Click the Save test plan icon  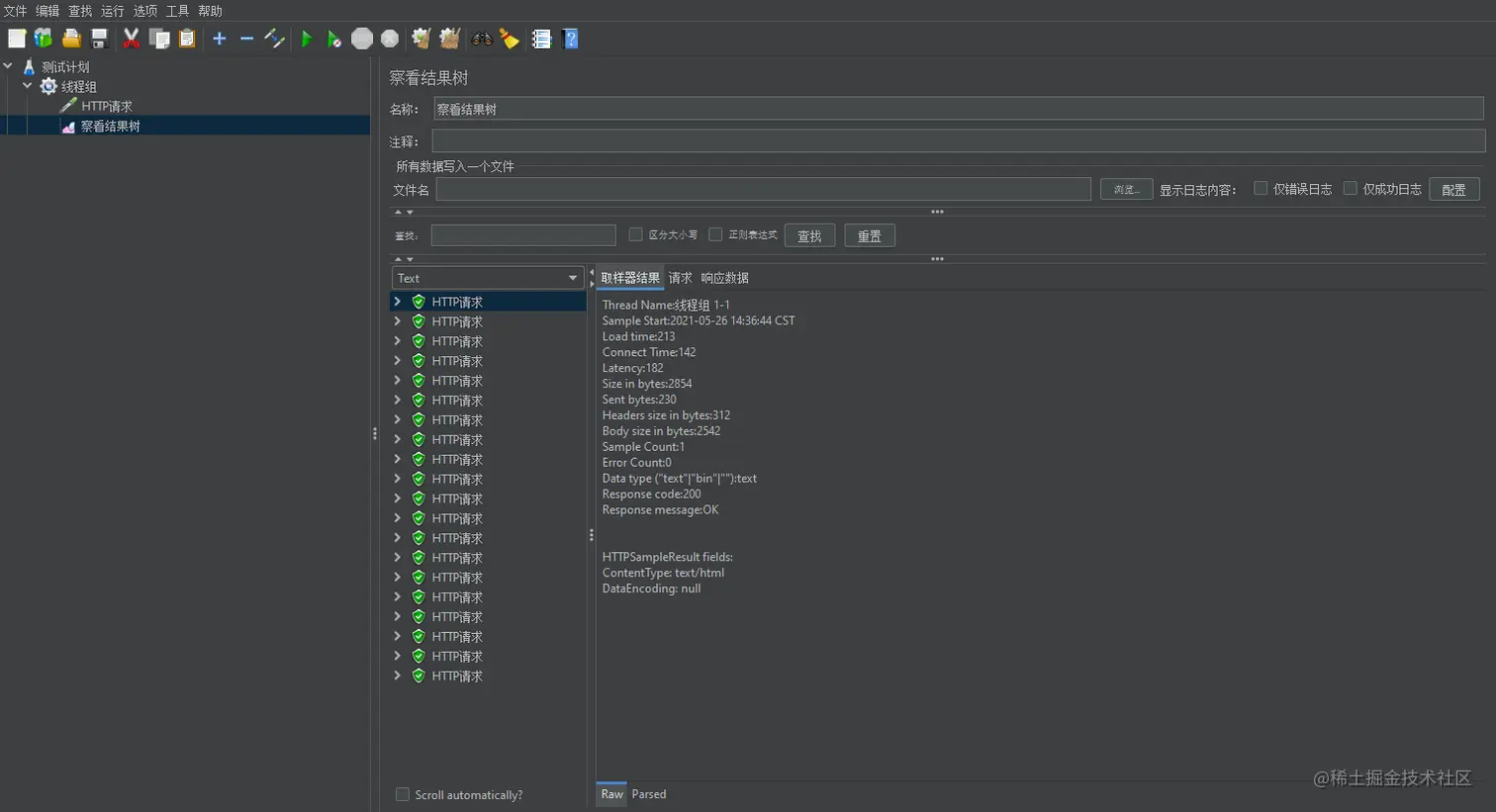99,39
